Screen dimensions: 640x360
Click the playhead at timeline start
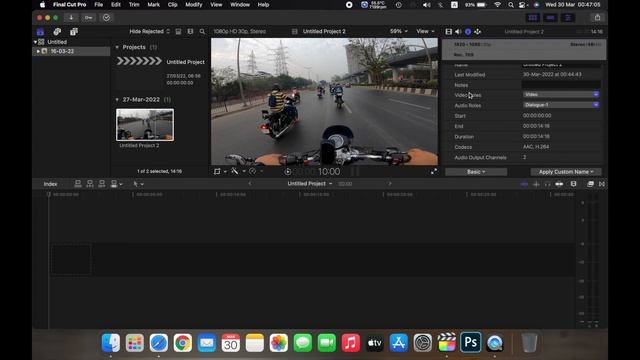tap(49, 194)
